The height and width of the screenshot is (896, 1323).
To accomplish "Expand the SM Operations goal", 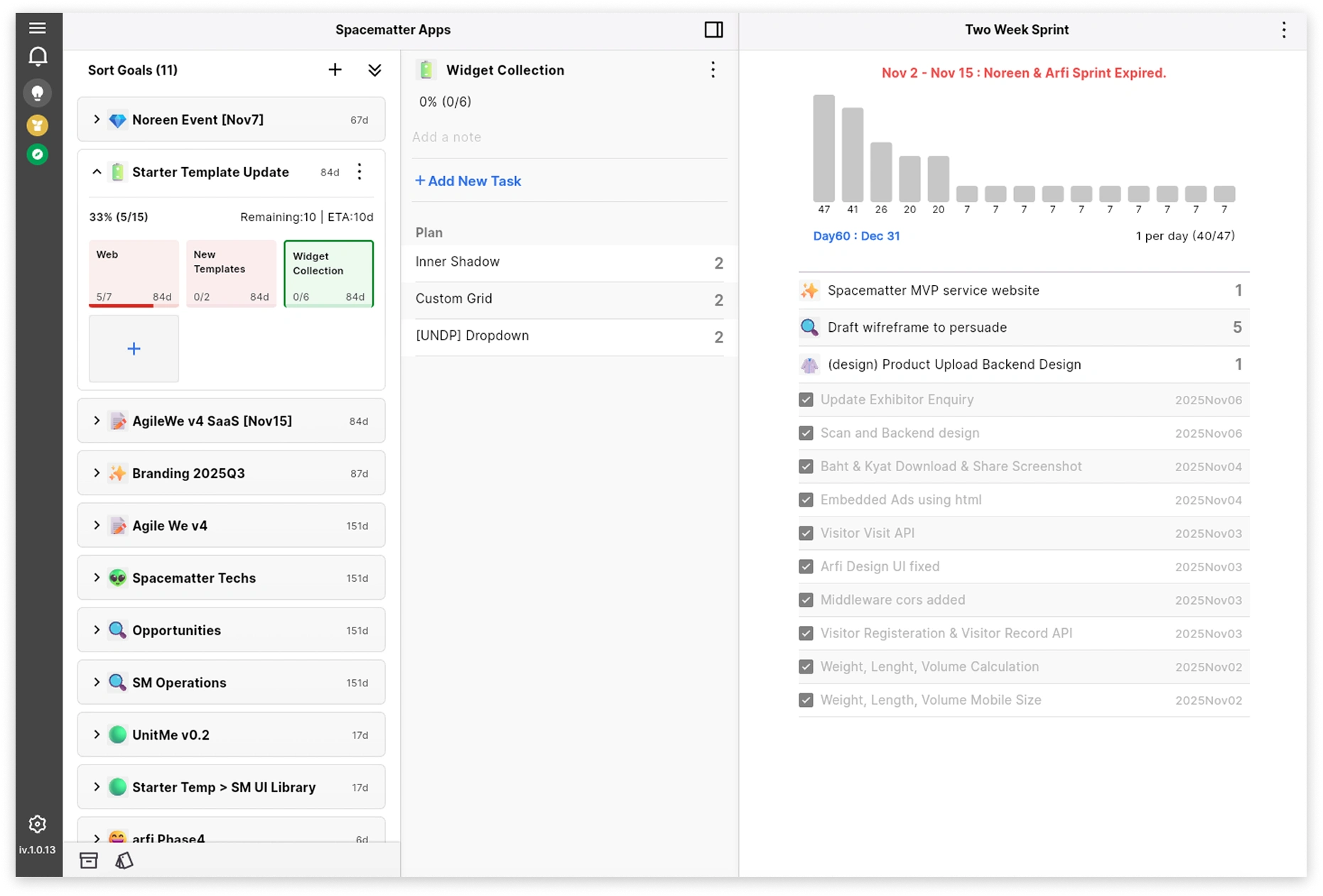I will pyautogui.click(x=97, y=683).
